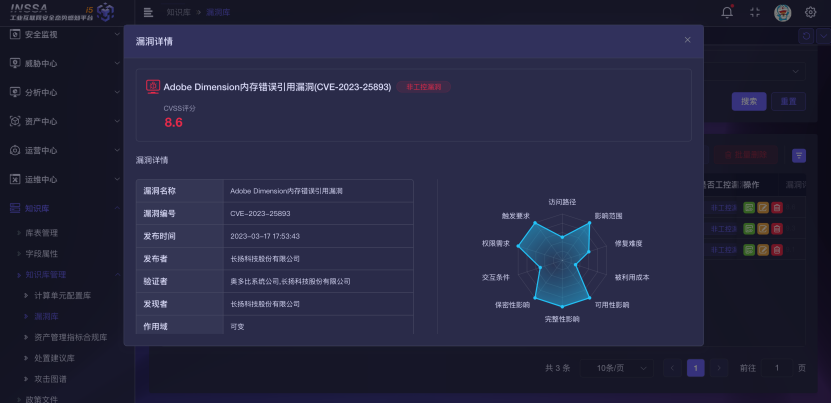Open 资产管理指标合规库 in the sidebar

coord(70,337)
